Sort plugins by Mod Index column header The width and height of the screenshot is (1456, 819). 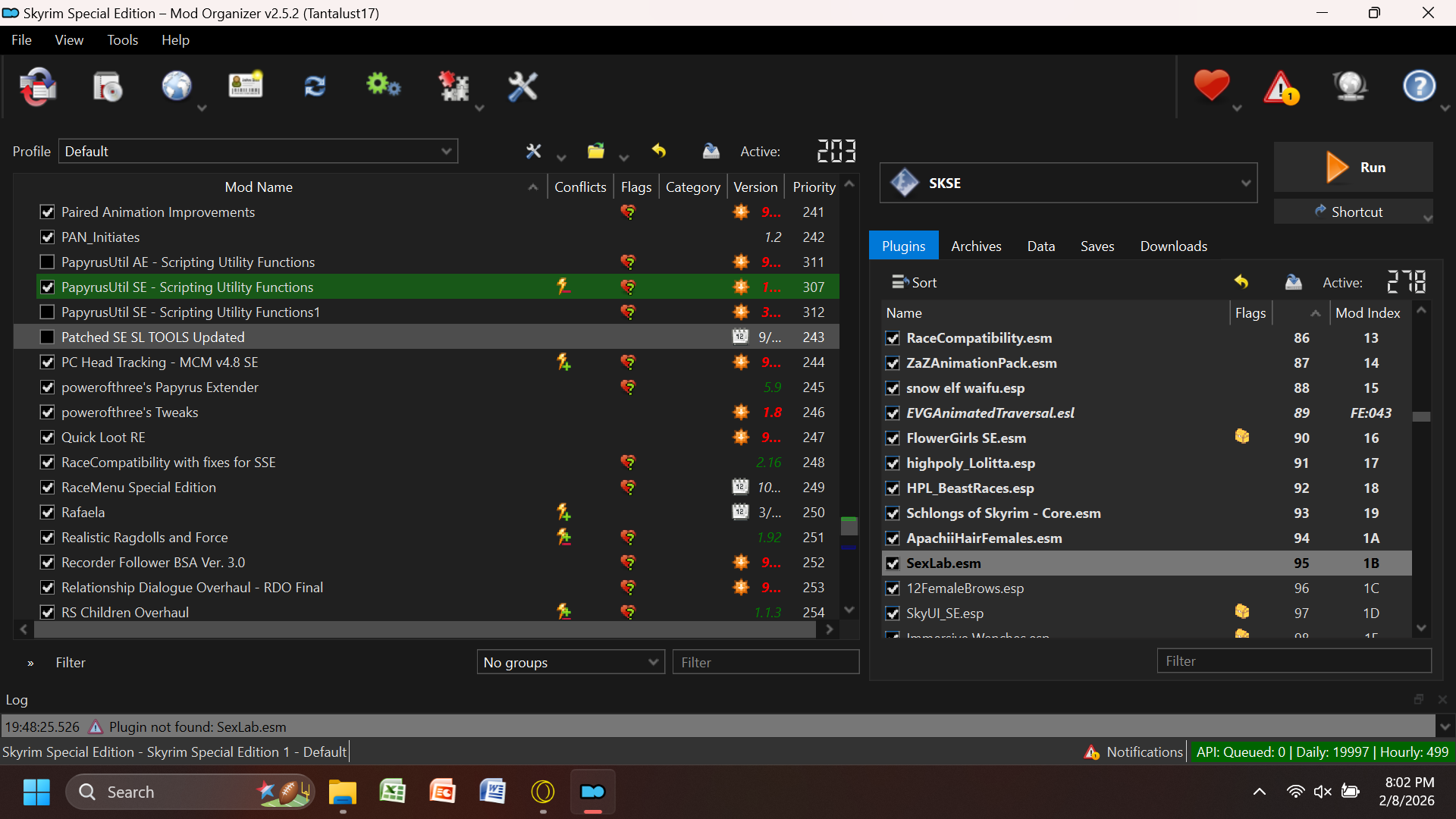point(1367,312)
